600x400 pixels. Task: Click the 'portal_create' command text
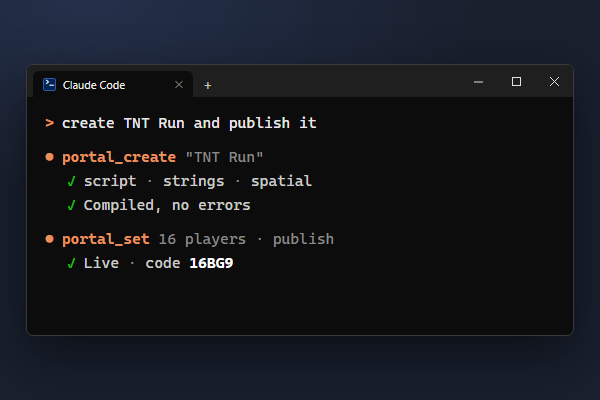point(119,157)
